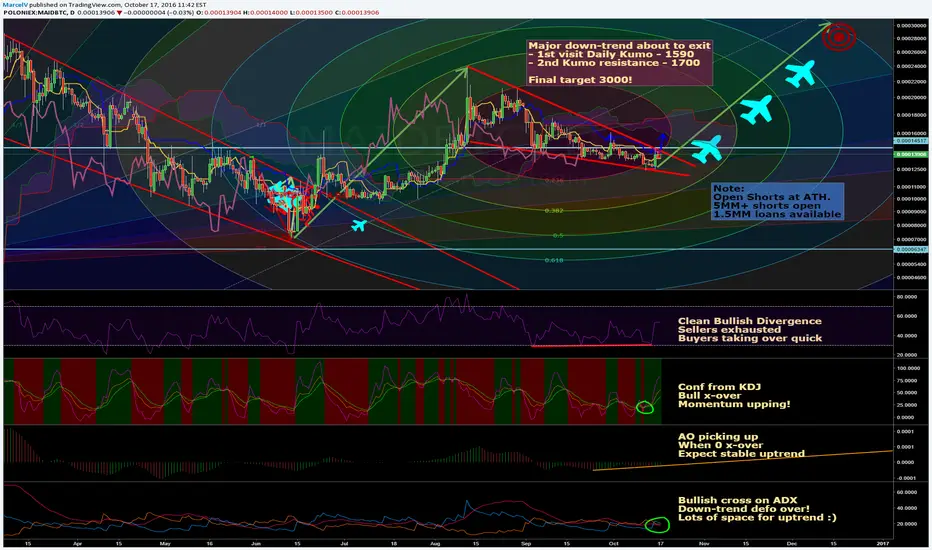Click the 'Conf from KDJ' annotation
Image resolution: width=932 pixels, height=550 pixels.
734,395
